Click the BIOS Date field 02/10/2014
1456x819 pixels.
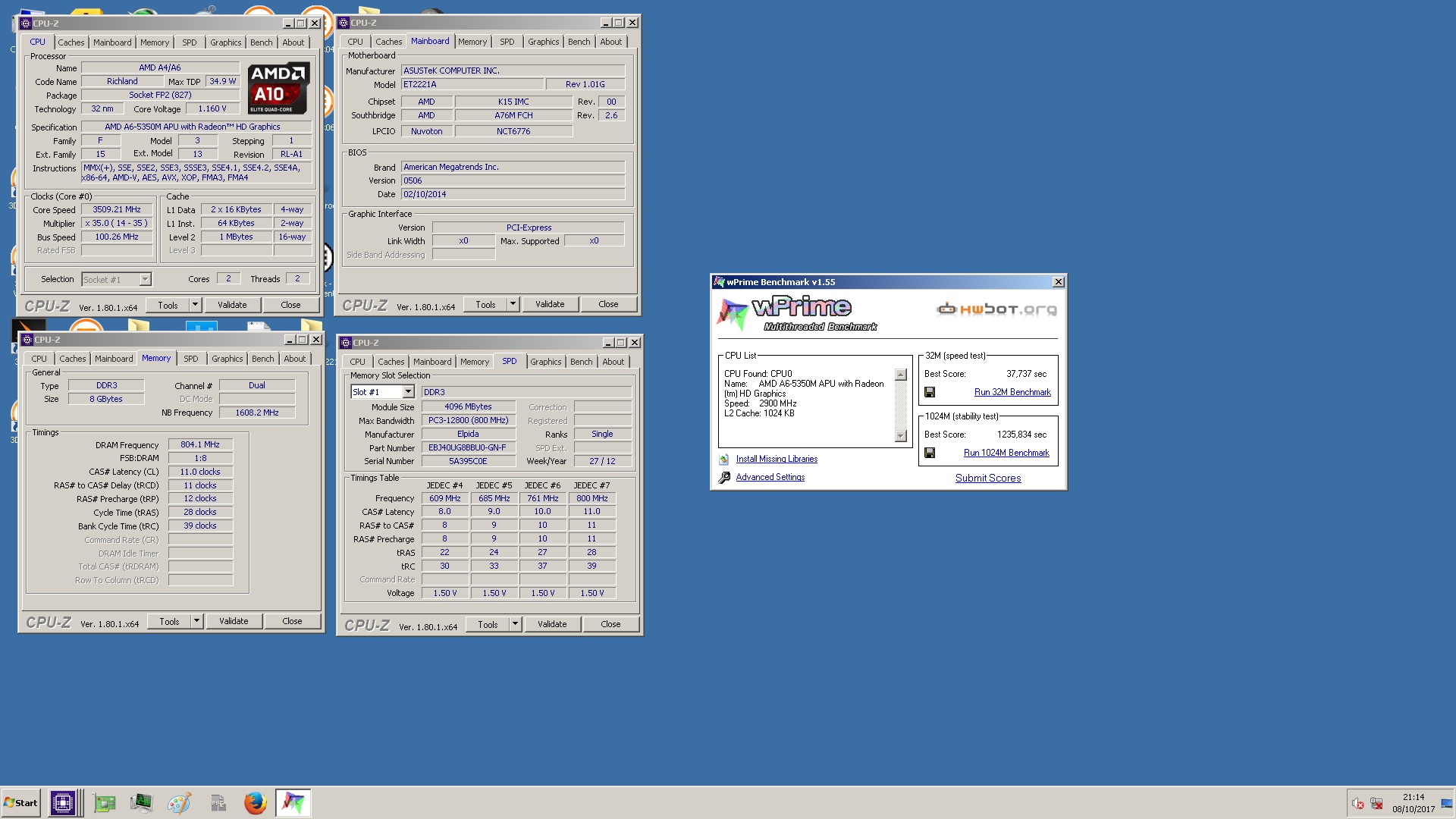pos(513,194)
